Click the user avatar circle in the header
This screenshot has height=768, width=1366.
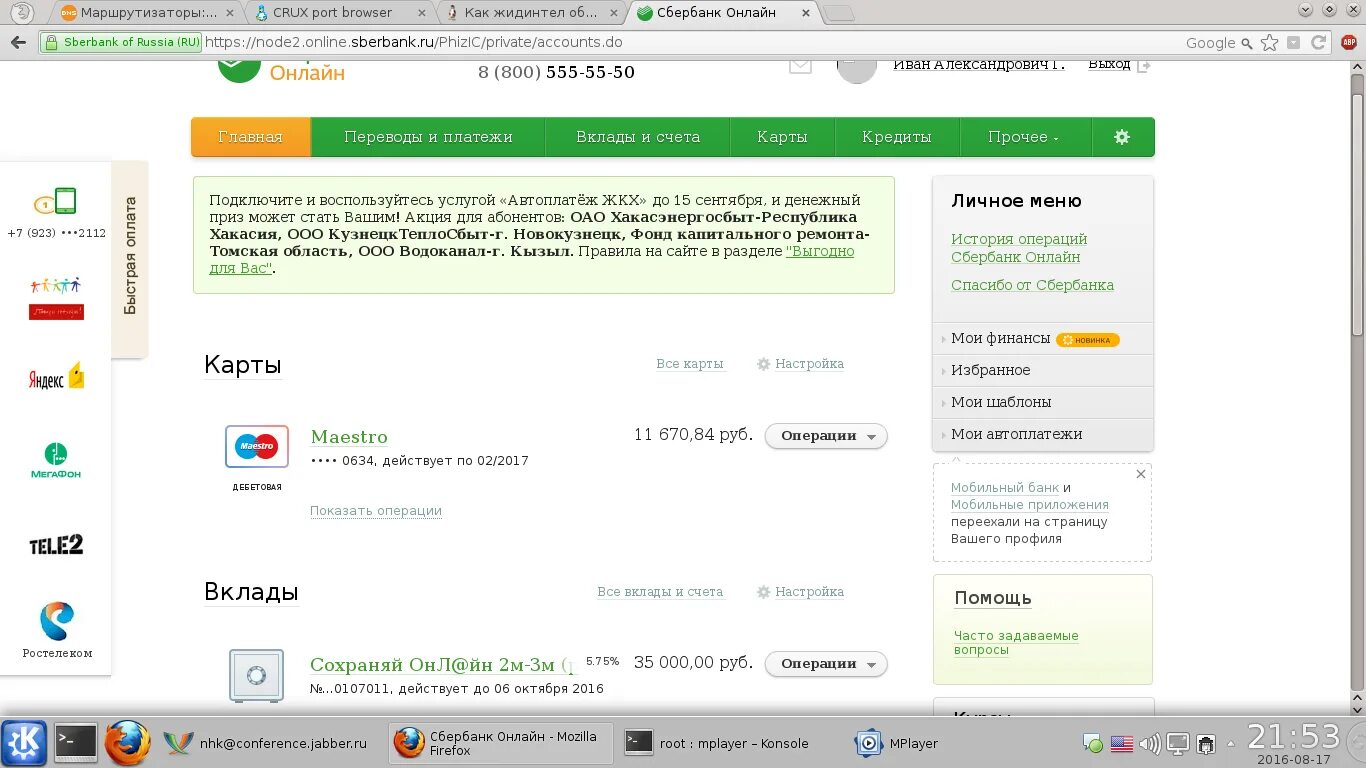pyautogui.click(x=856, y=68)
